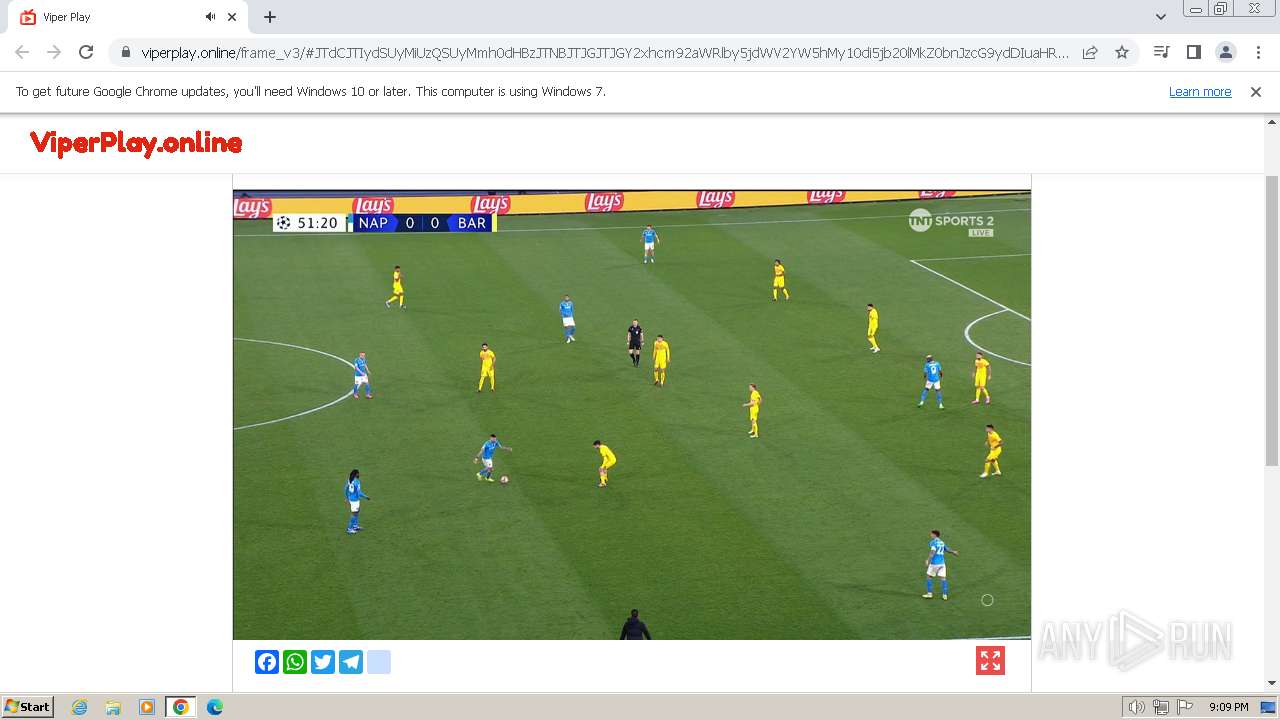Image resolution: width=1280 pixels, height=720 pixels.
Task: Open Windows Media Player from taskbar
Action: (x=147, y=707)
